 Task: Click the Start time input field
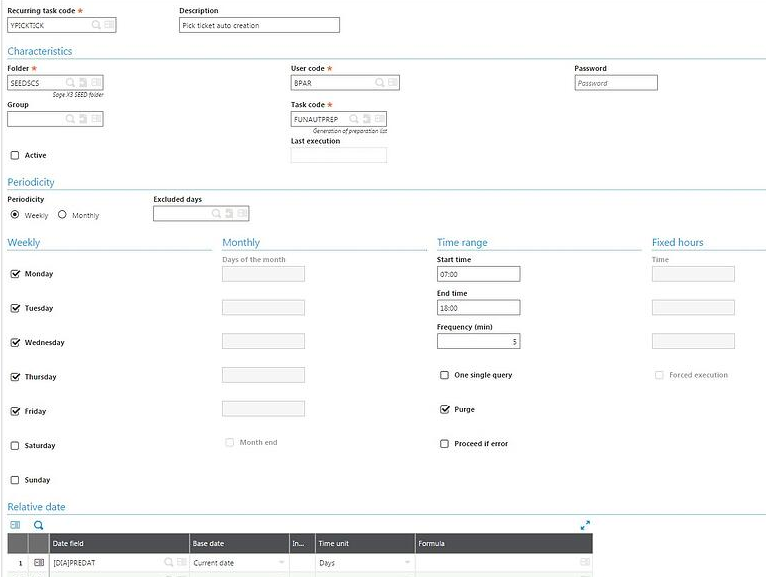(478, 274)
